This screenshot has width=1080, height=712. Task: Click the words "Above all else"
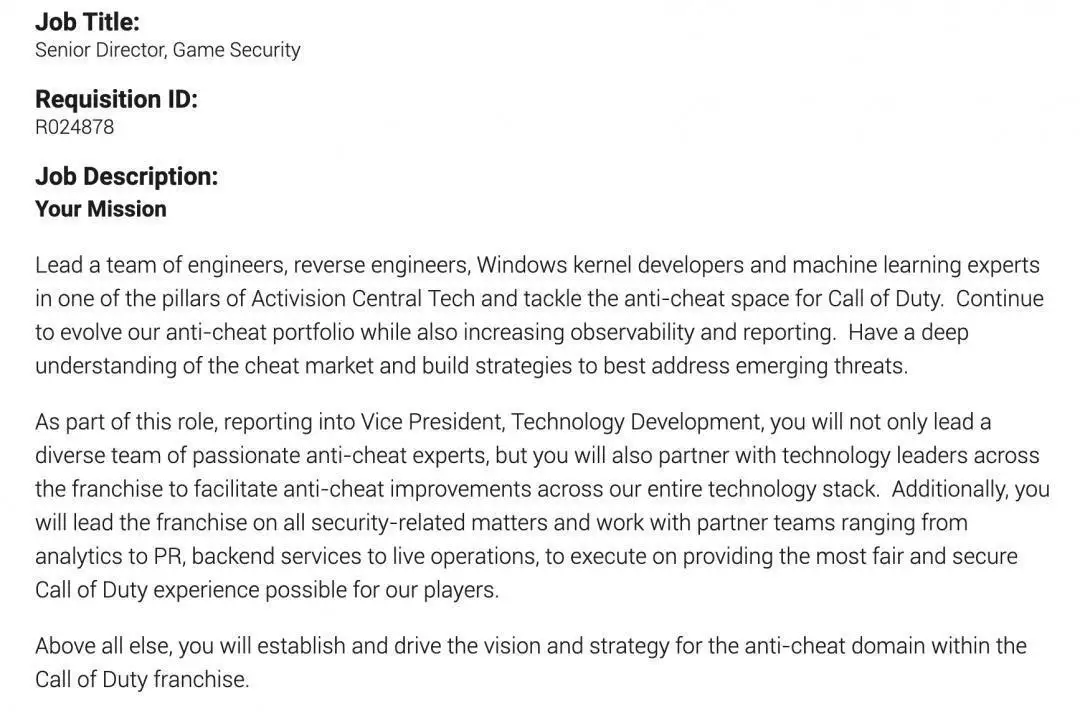101,646
